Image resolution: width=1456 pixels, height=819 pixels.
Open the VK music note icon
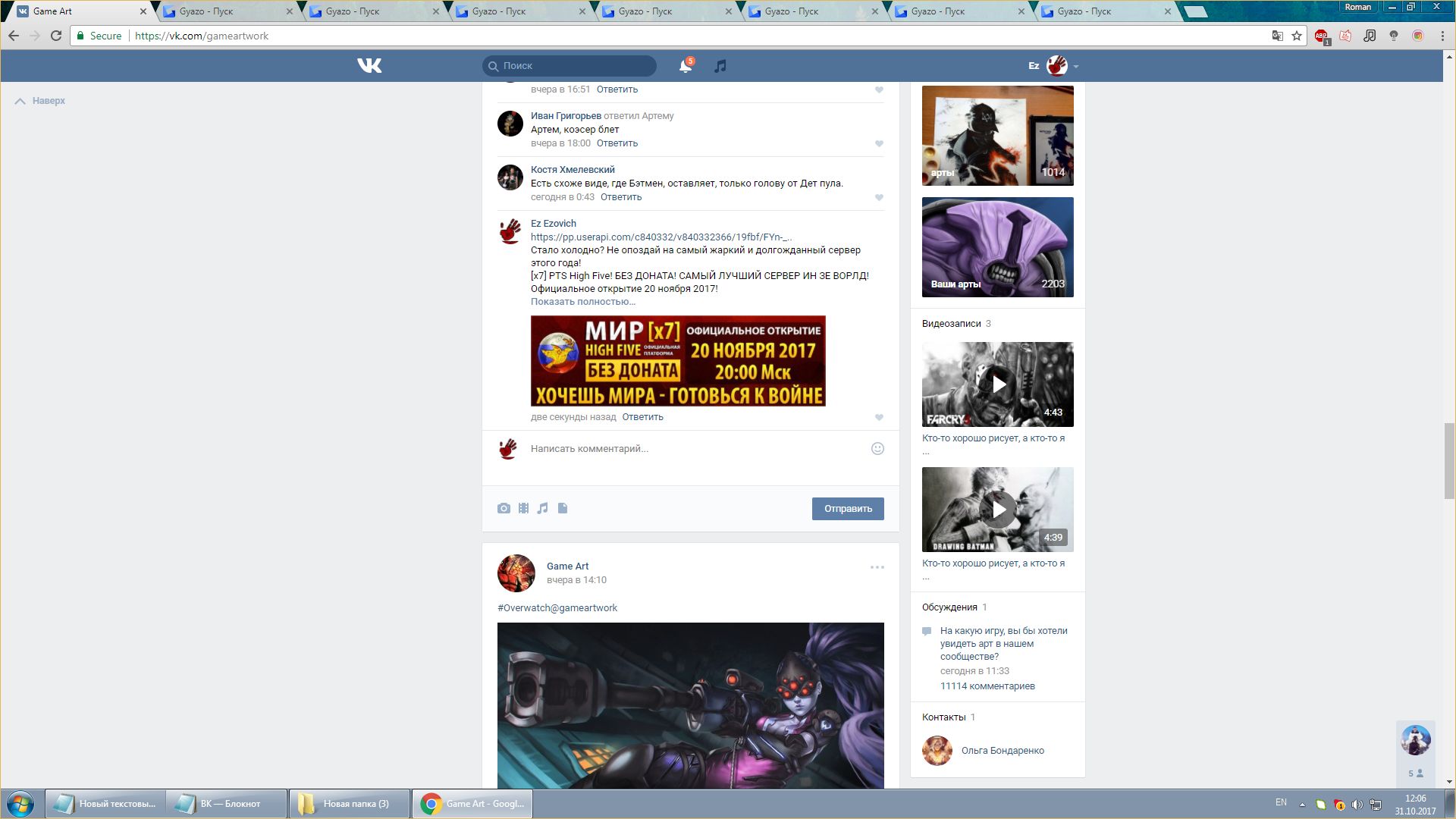720,66
